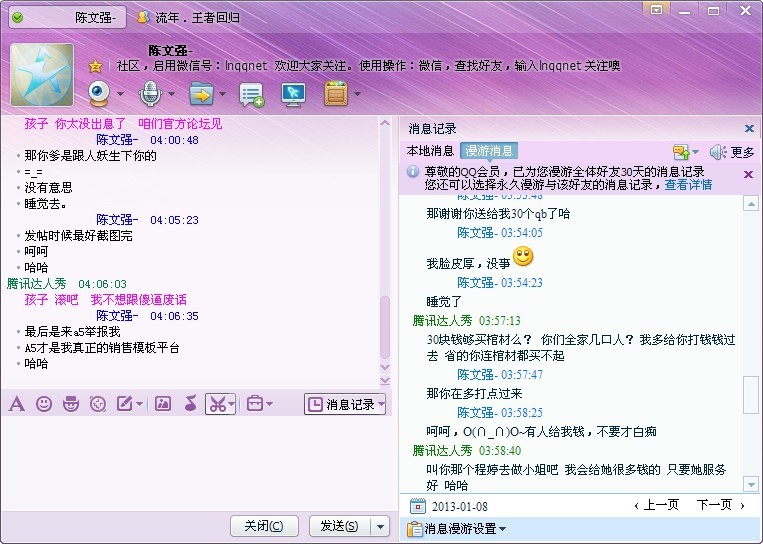Screen dimensions: 763x544
Task: Select the 陈文强- chat tab
Action: (x=67, y=18)
